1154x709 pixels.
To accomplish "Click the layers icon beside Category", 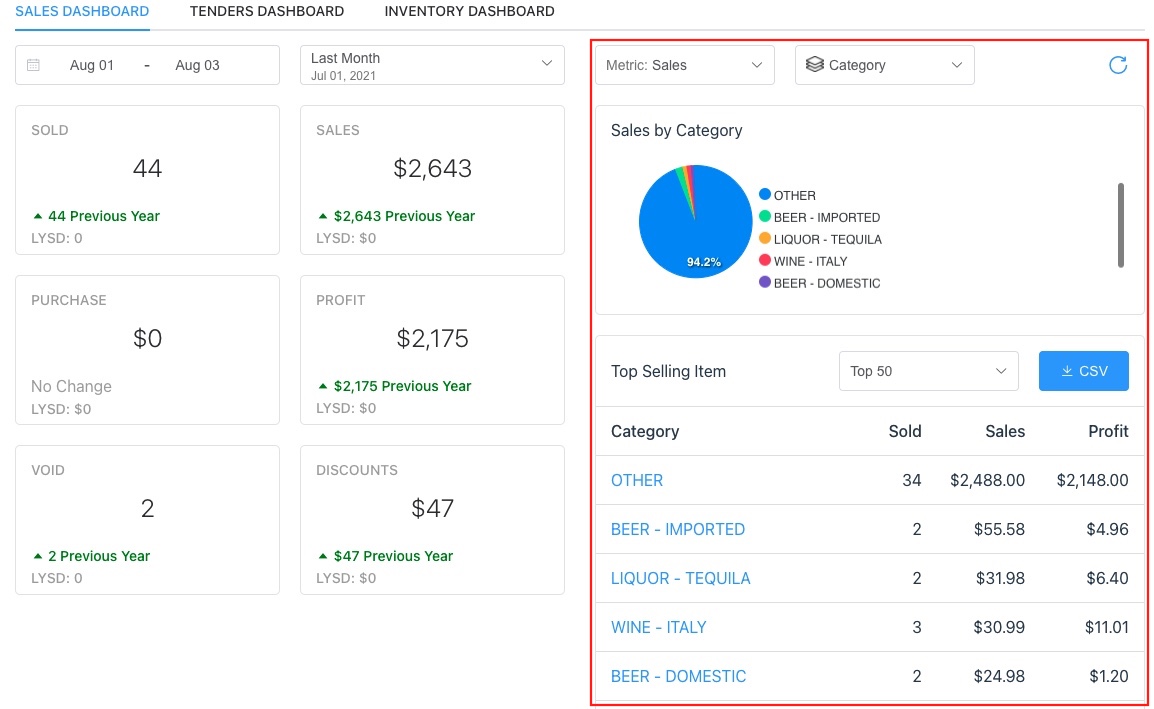I will pos(814,65).
